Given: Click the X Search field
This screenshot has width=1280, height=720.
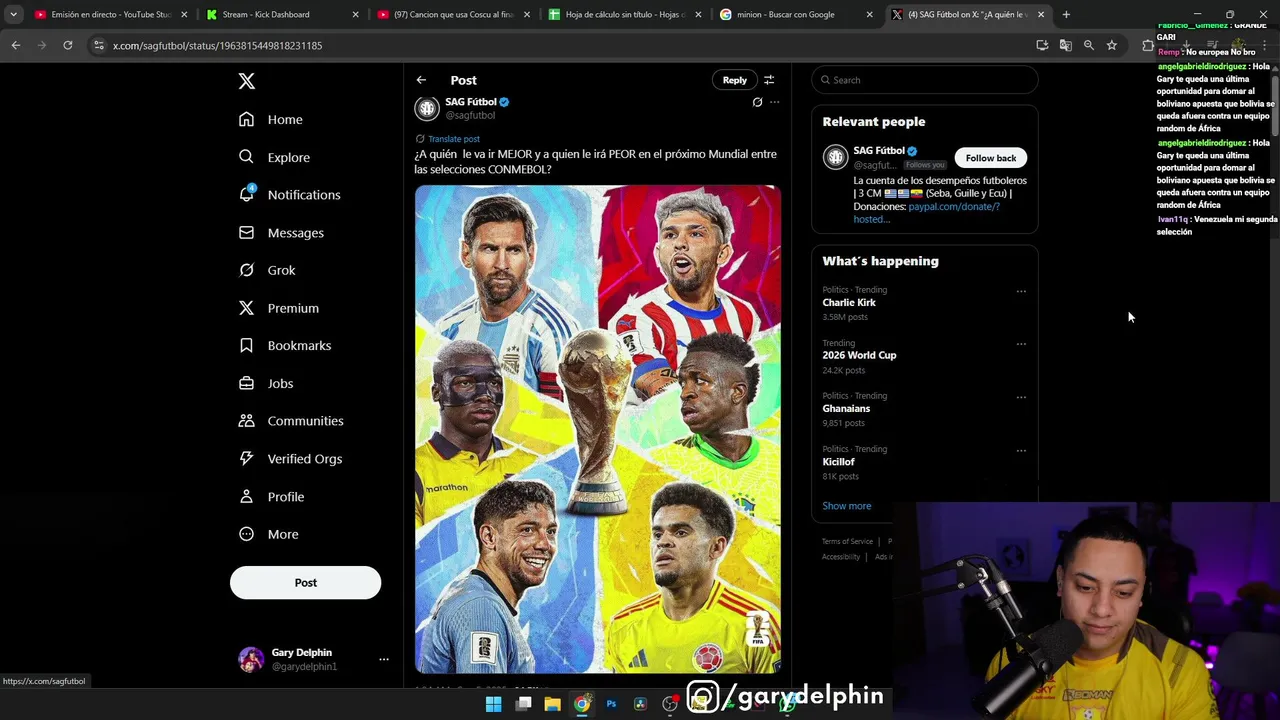Looking at the screenshot, I should [x=925, y=80].
